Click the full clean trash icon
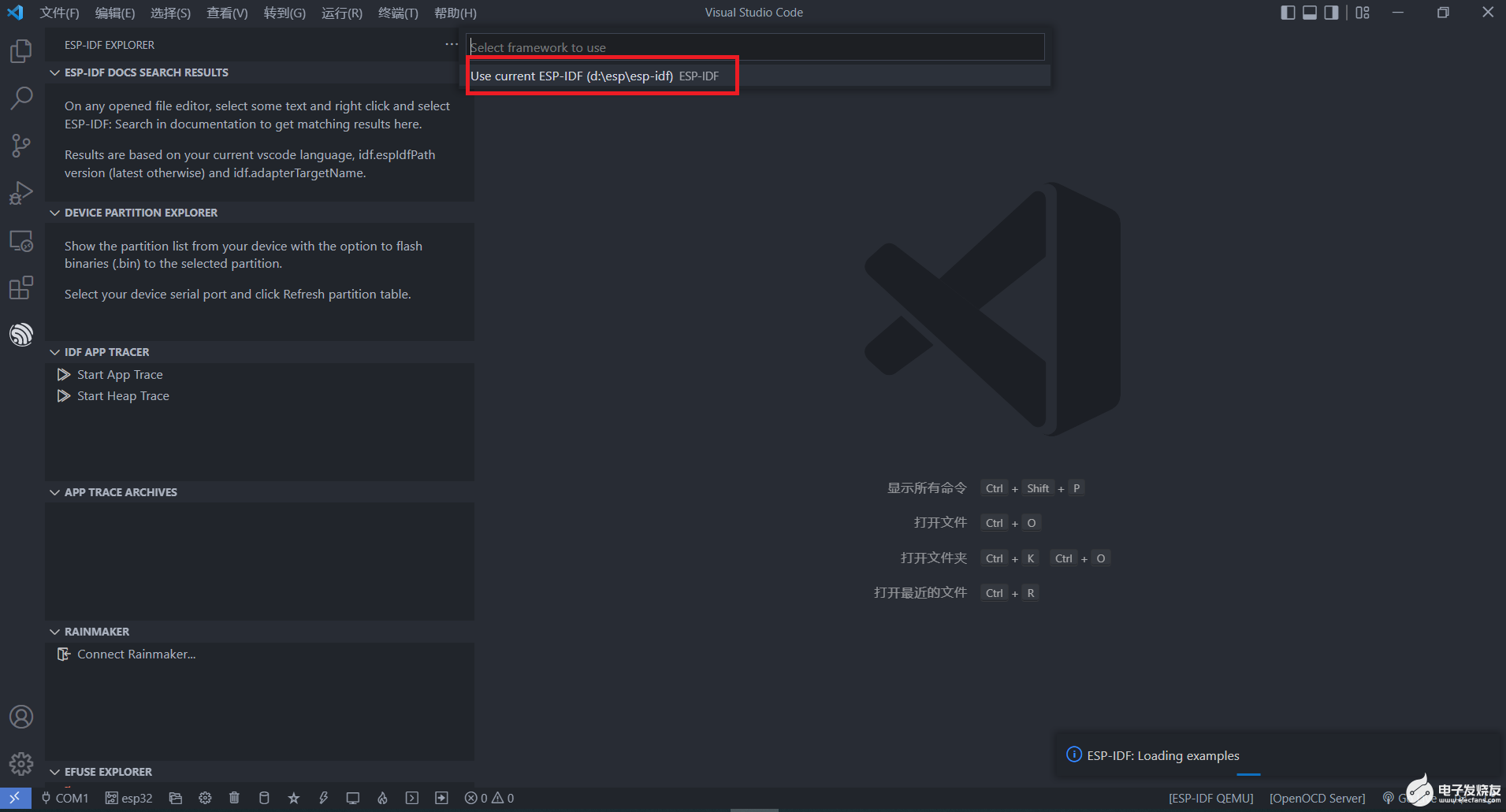The image size is (1506, 812). (x=234, y=798)
